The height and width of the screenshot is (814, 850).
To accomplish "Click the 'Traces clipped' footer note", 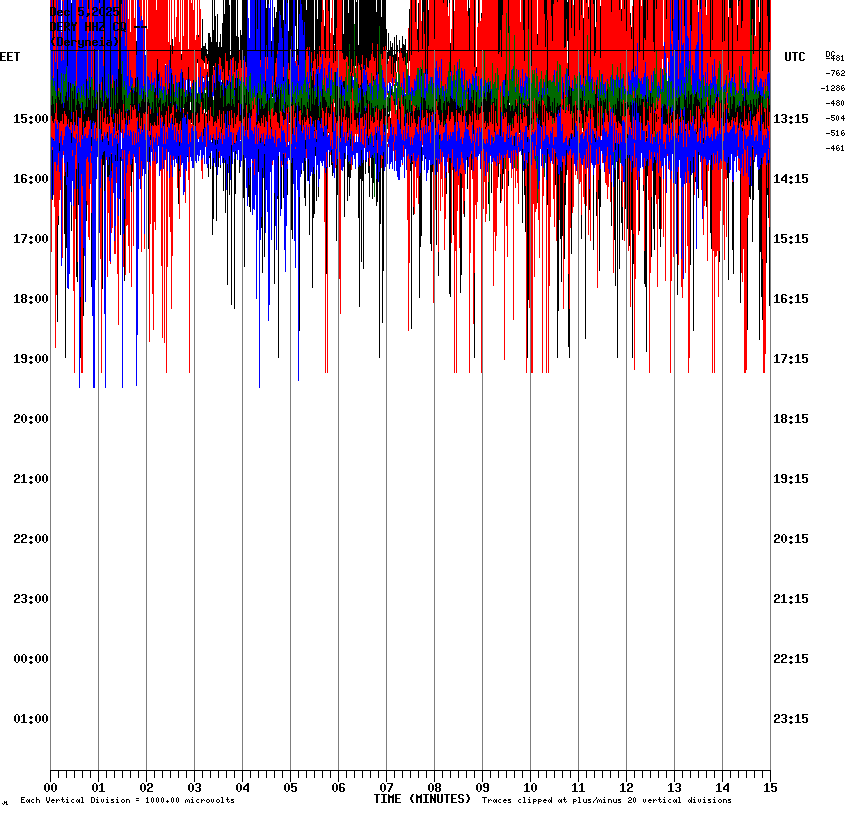I will [x=606, y=800].
